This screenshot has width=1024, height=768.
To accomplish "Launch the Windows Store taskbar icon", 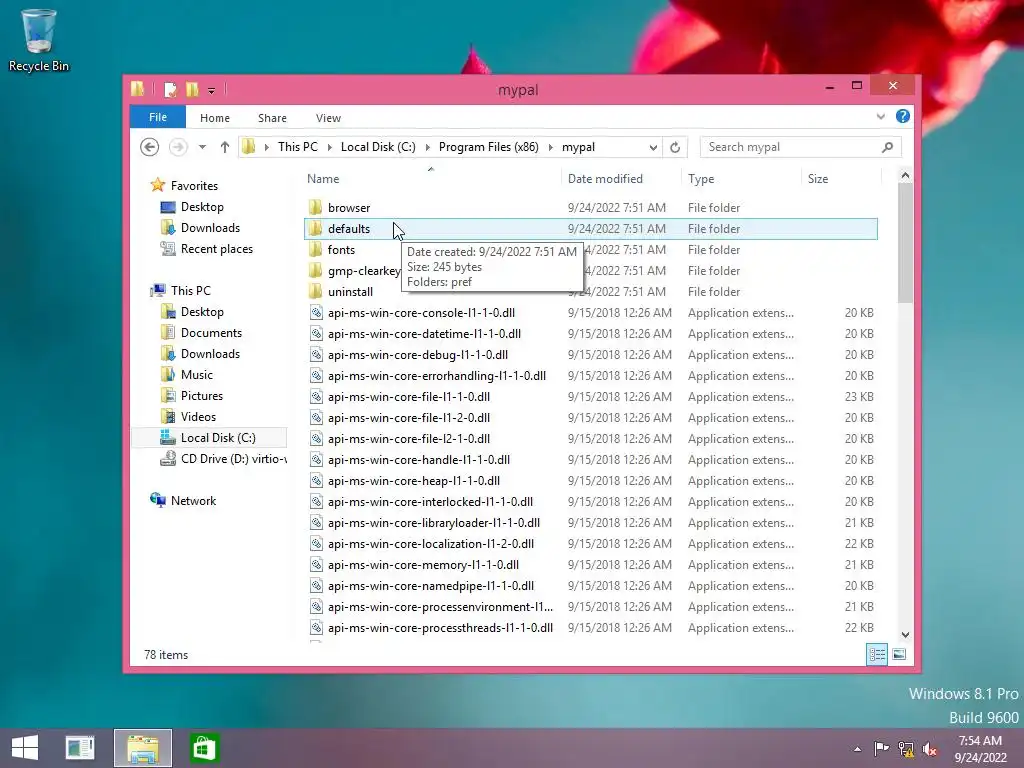I will (204, 748).
